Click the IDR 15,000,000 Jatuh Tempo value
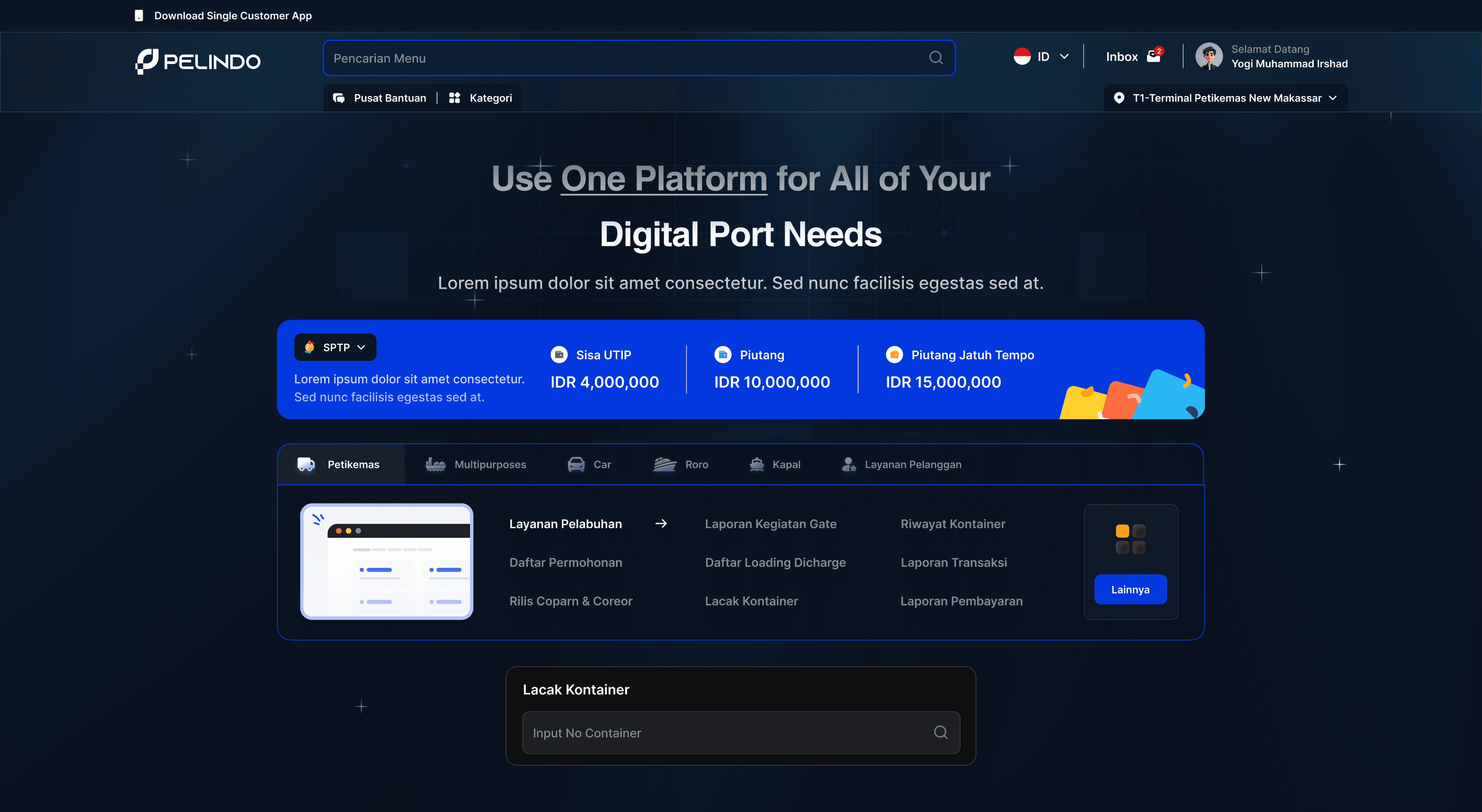 click(x=943, y=382)
